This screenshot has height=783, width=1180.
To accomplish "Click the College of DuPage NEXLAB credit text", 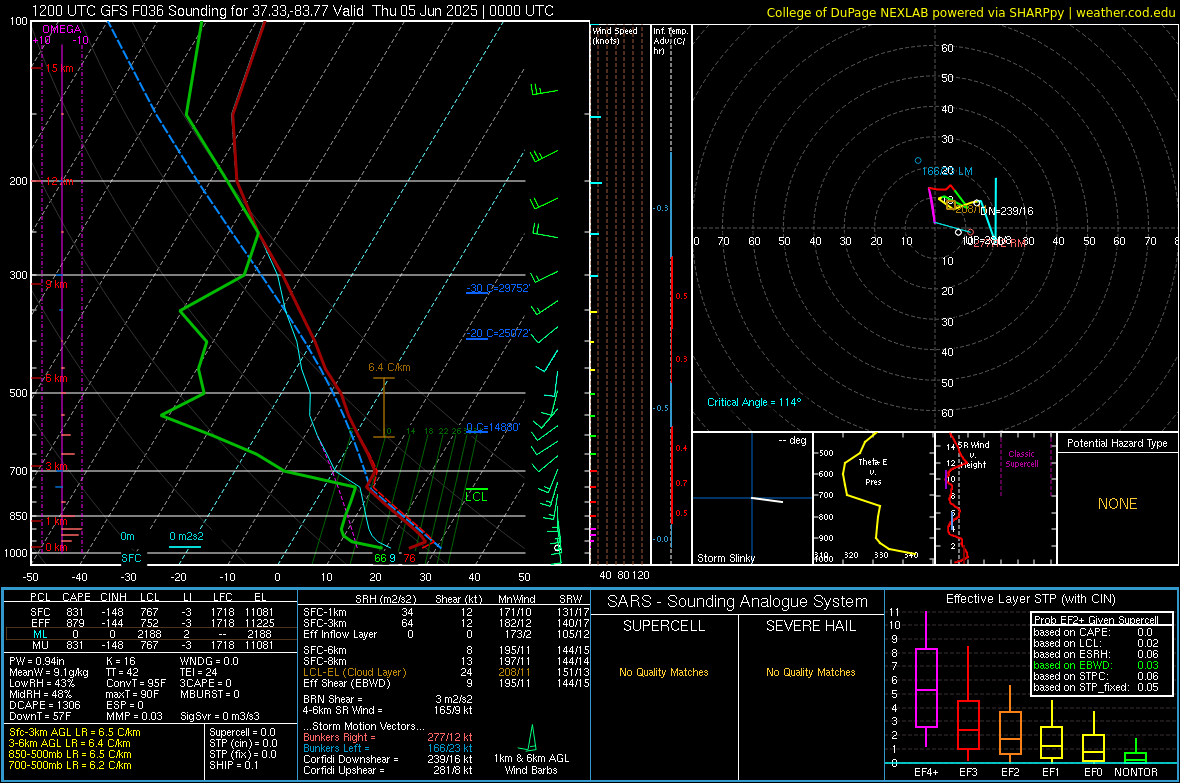I will (970, 12).
